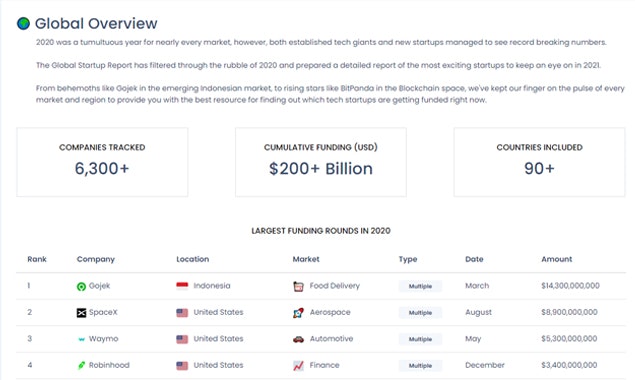
Task: Click the Multiple badge in SpaceX row
Action: point(420,313)
